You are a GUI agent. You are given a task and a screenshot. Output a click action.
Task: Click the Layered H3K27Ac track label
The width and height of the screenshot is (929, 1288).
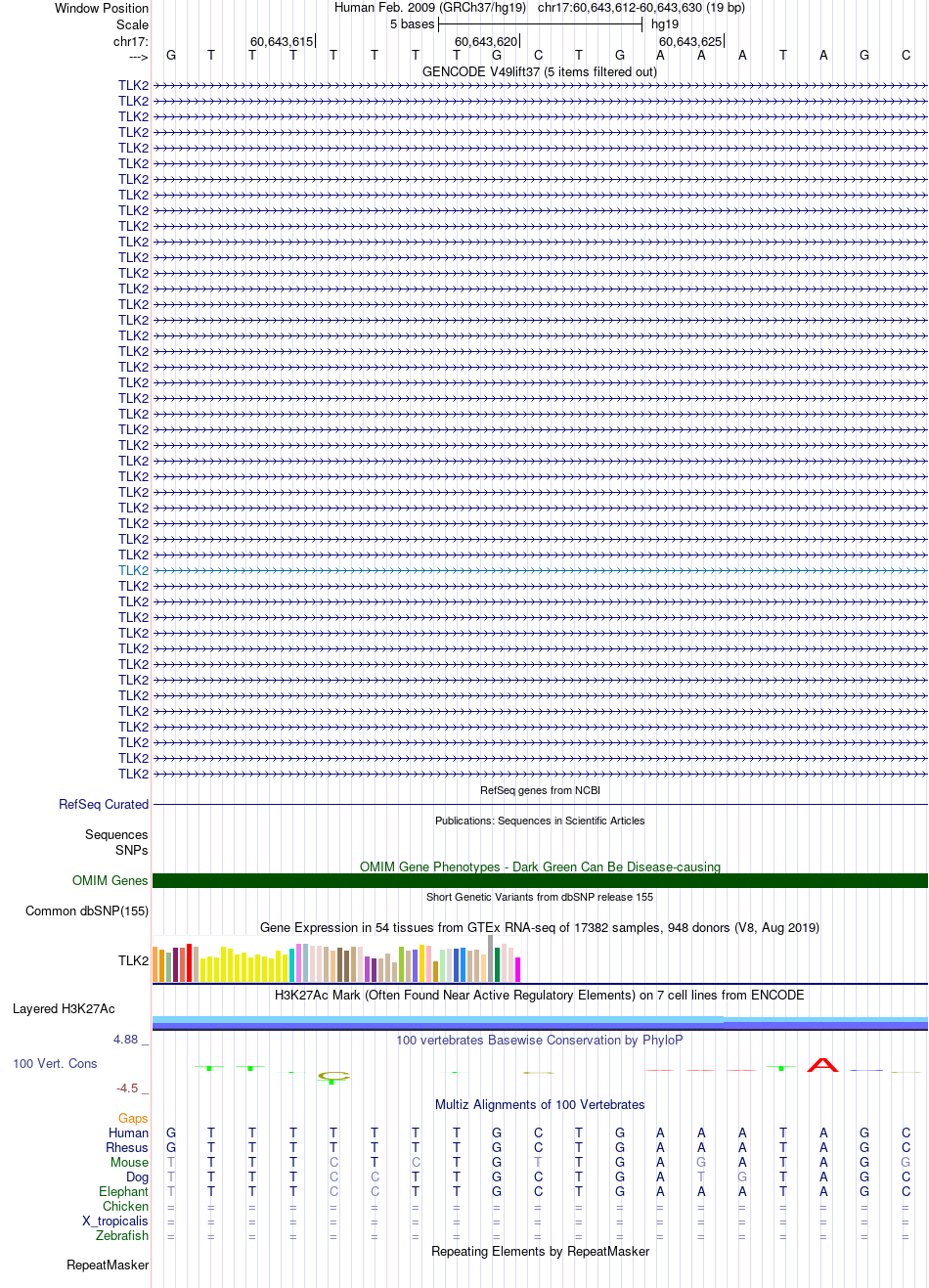[64, 1008]
